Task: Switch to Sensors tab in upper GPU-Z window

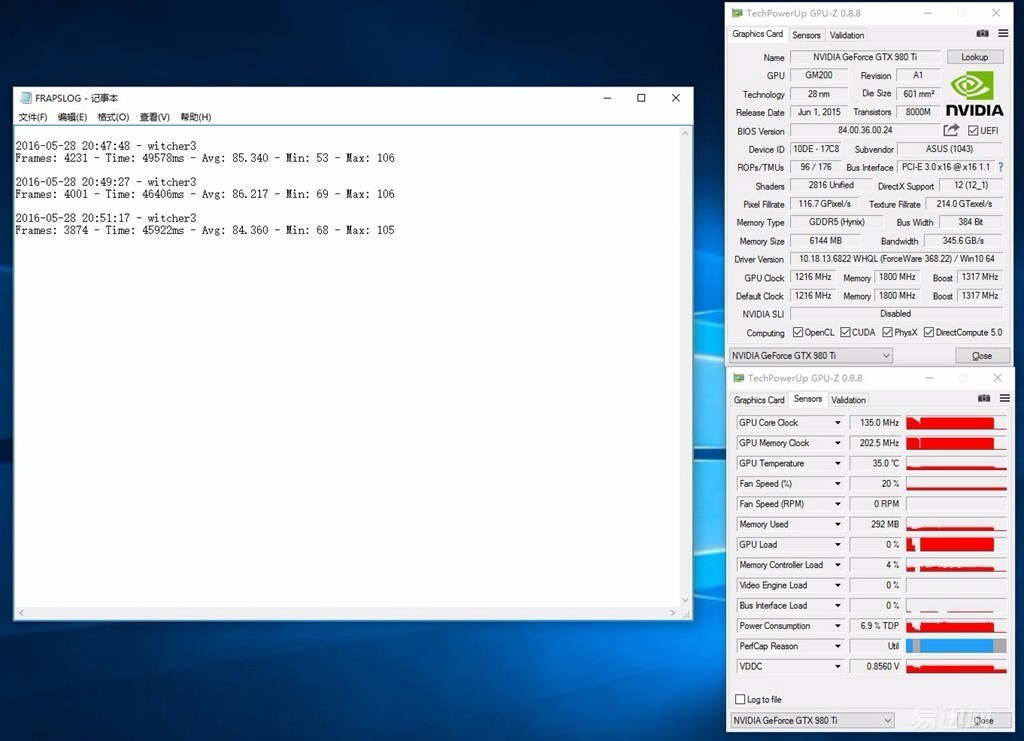Action: pyautogui.click(x=807, y=35)
